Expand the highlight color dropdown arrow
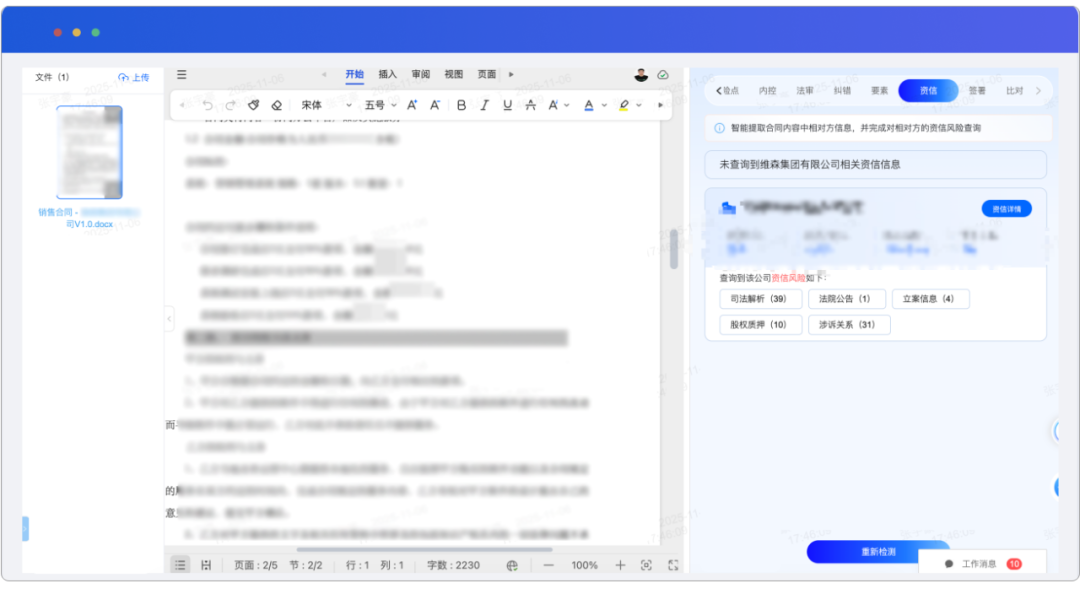The image size is (1080, 594). [639, 105]
